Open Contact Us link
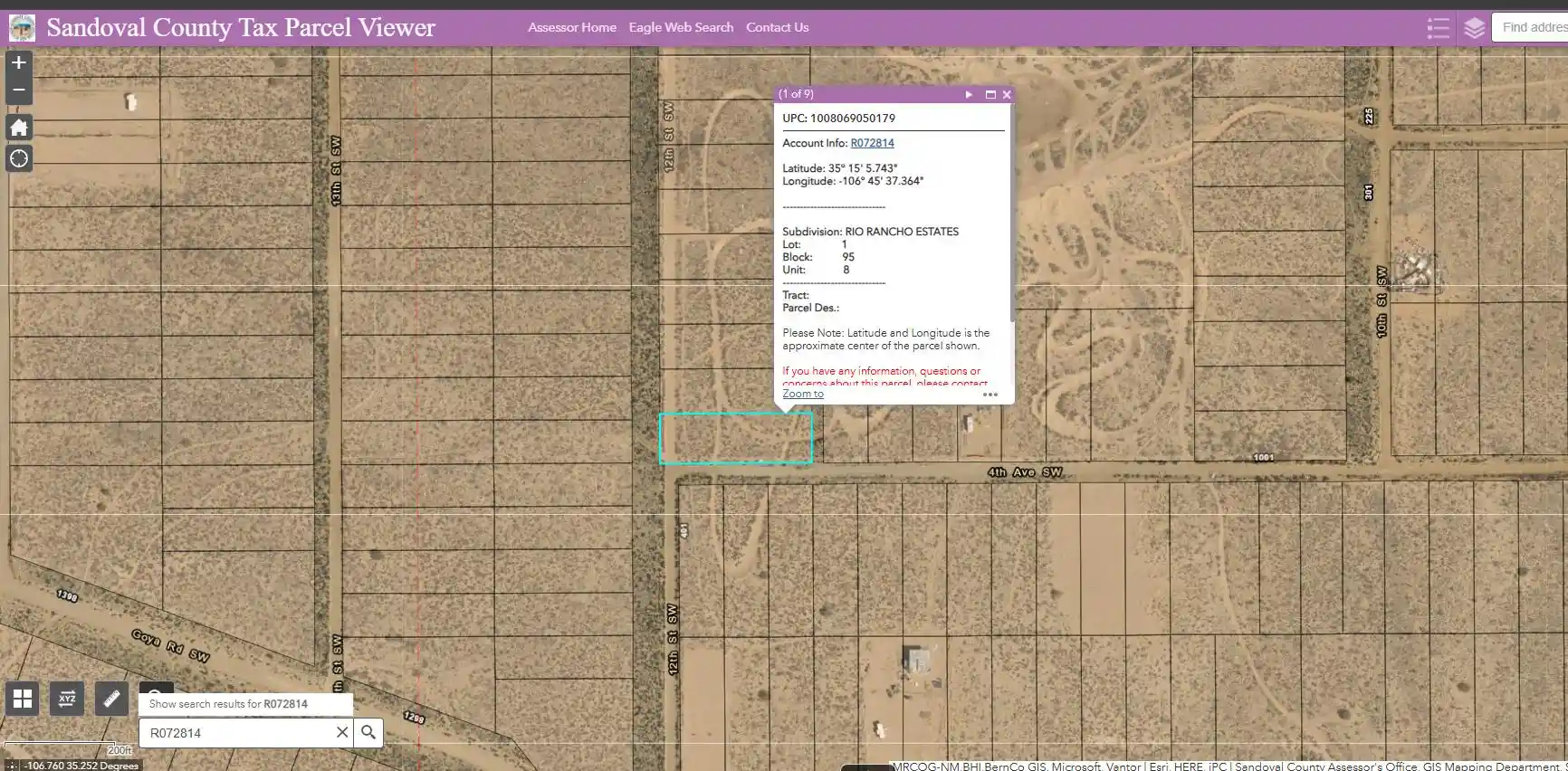This screenshot has width=1568, height=771. pos(778,27)
